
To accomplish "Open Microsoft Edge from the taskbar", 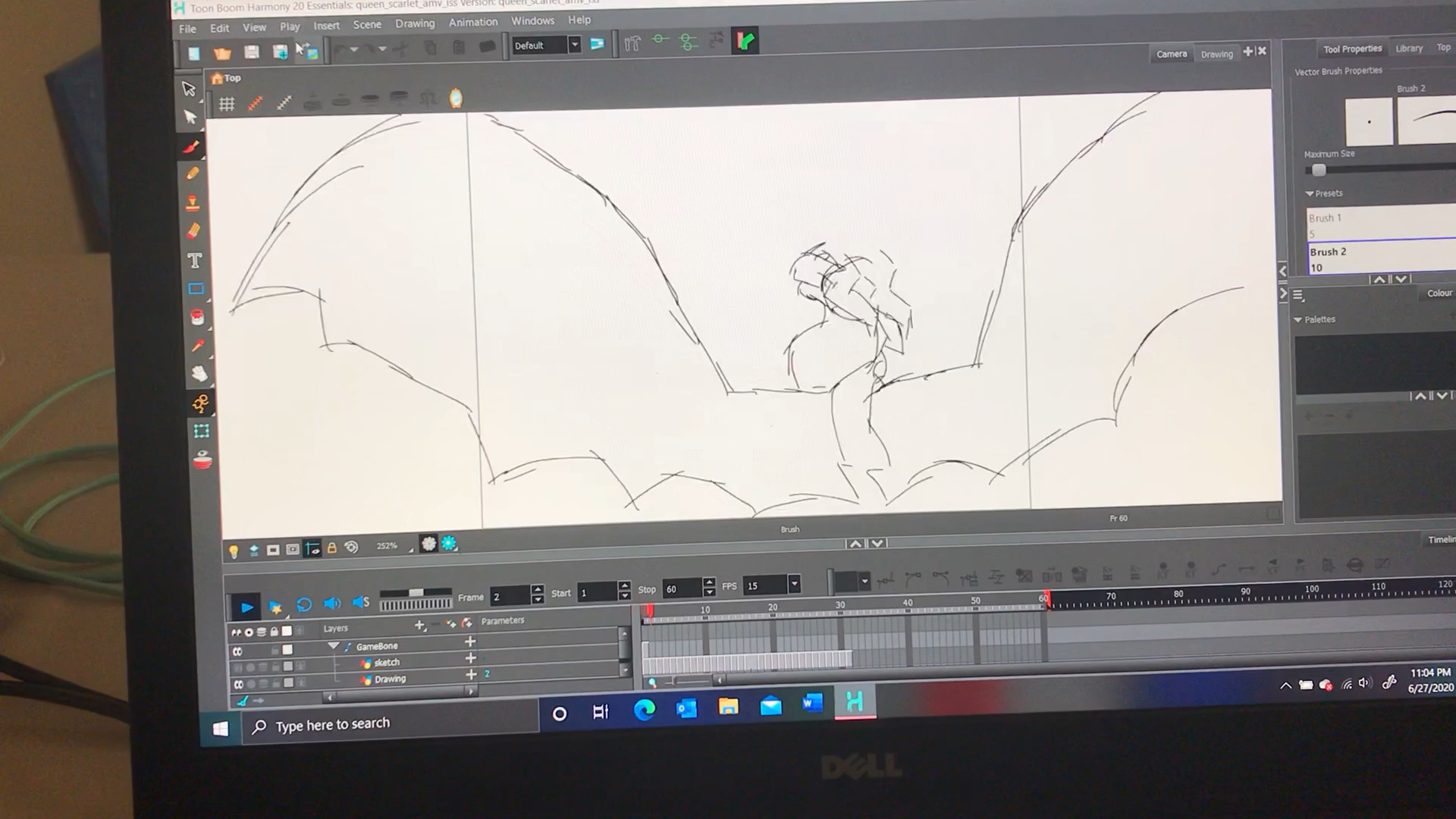I will tap(644, 709).
